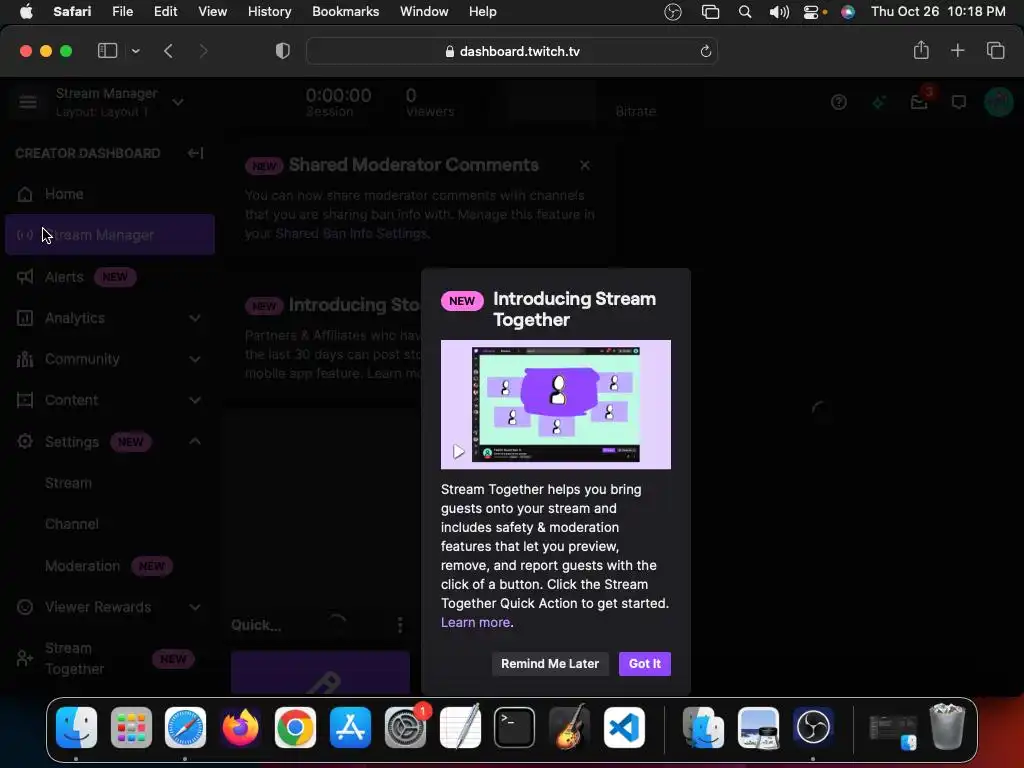Open the Apple menu
Viewport: 1024px width, 768px height.
(x=26, y=12)
